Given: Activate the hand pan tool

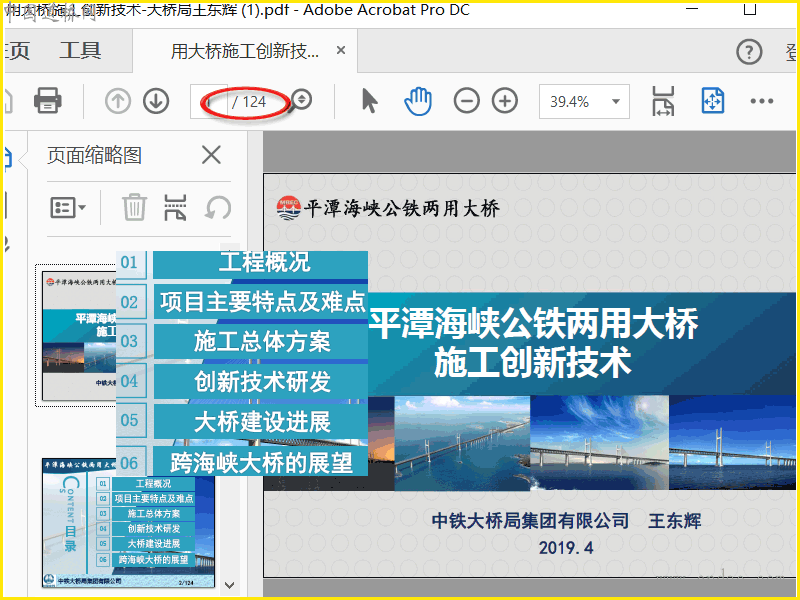Looking at the screenshot, I should coord(418,101).
